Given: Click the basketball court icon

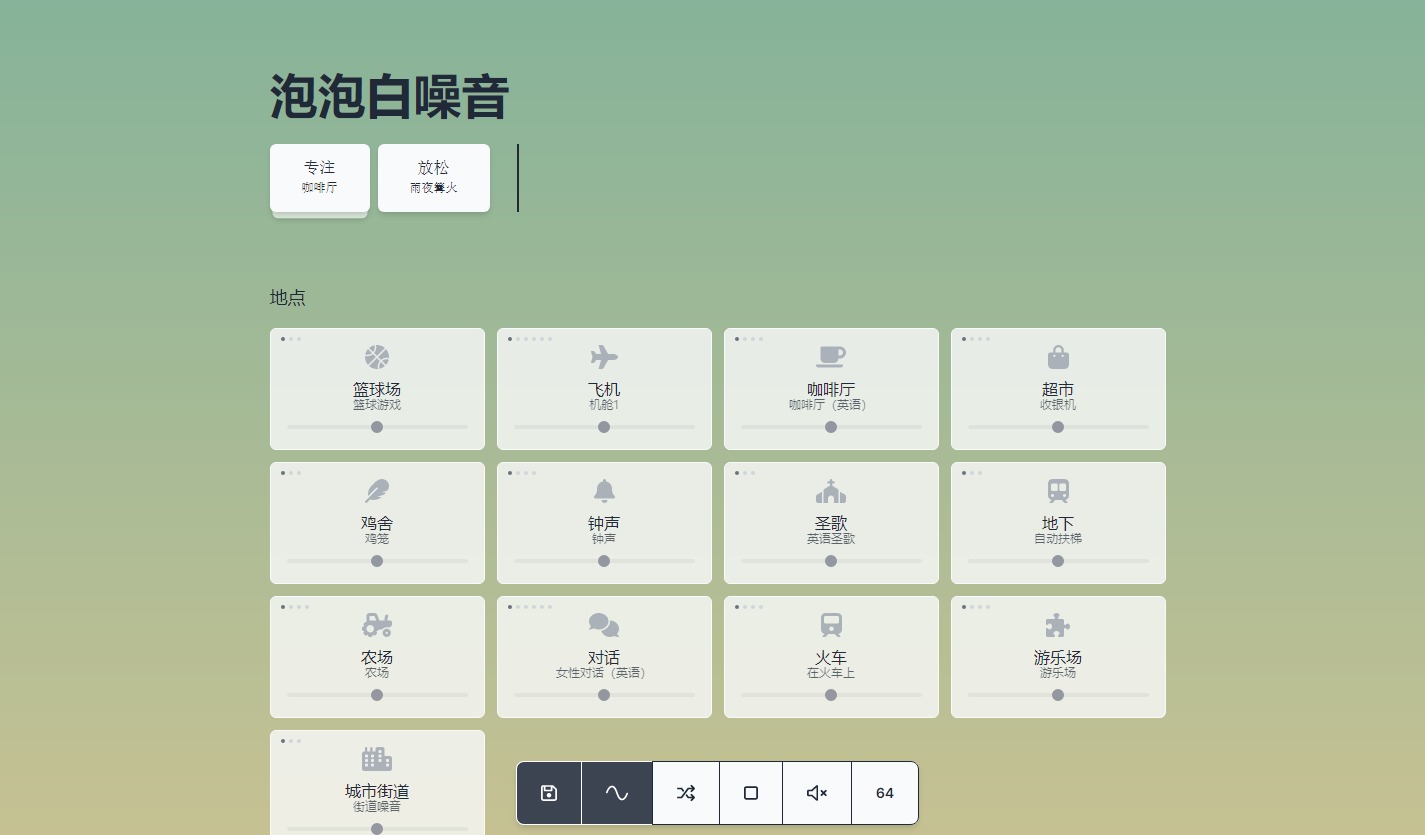Looking at the screenshot, I should click(377, 357).
